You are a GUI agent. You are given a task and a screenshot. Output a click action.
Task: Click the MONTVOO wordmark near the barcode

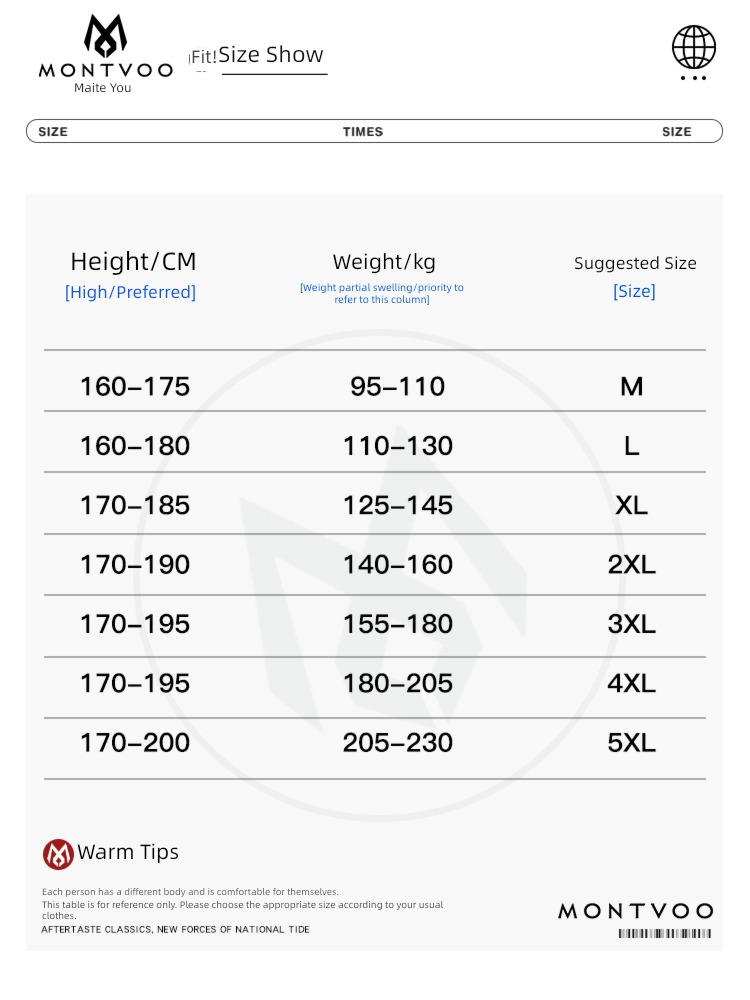click(636, 911)
